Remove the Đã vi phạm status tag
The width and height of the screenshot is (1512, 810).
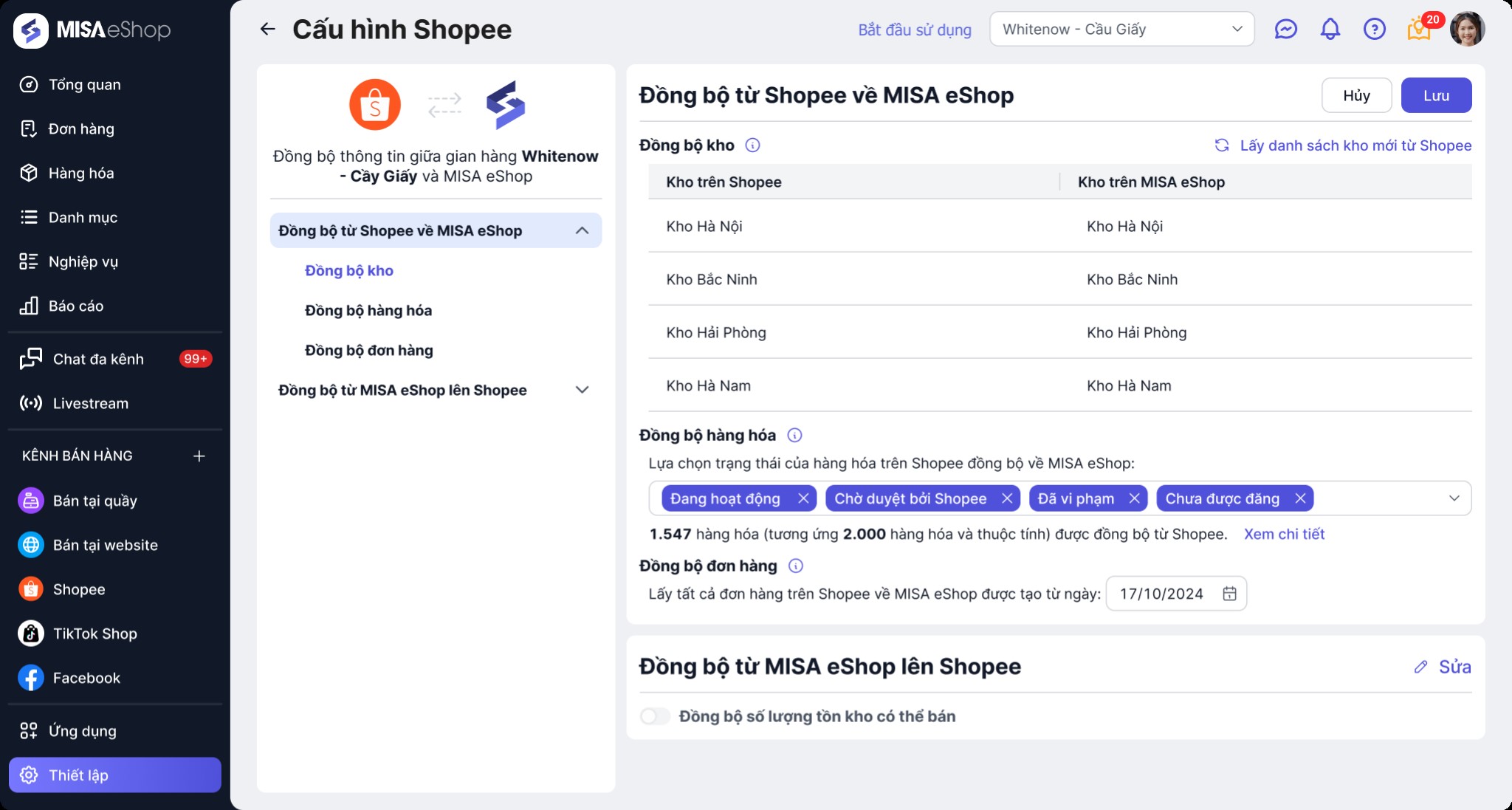pos(1135,498)
